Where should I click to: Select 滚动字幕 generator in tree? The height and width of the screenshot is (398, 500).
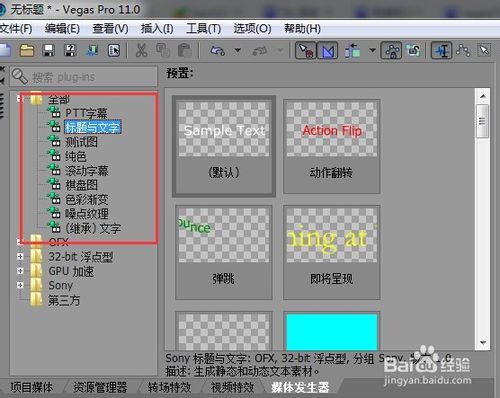pos(86,171)
